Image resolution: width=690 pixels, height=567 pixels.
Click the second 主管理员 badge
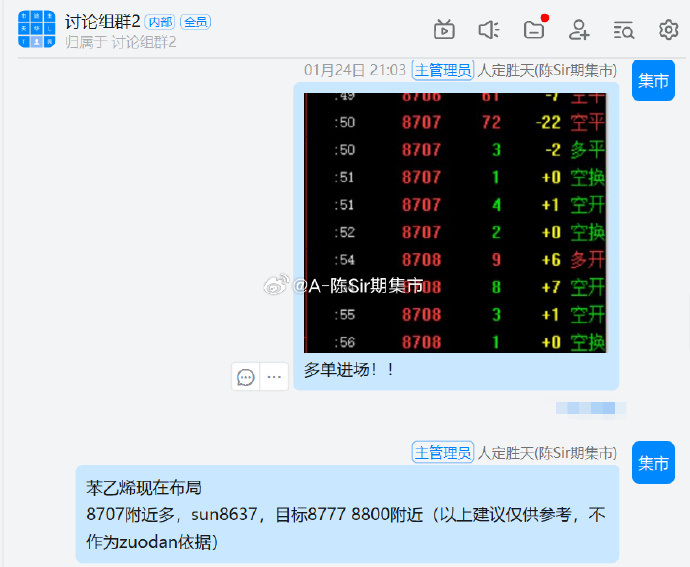[443, 453]
